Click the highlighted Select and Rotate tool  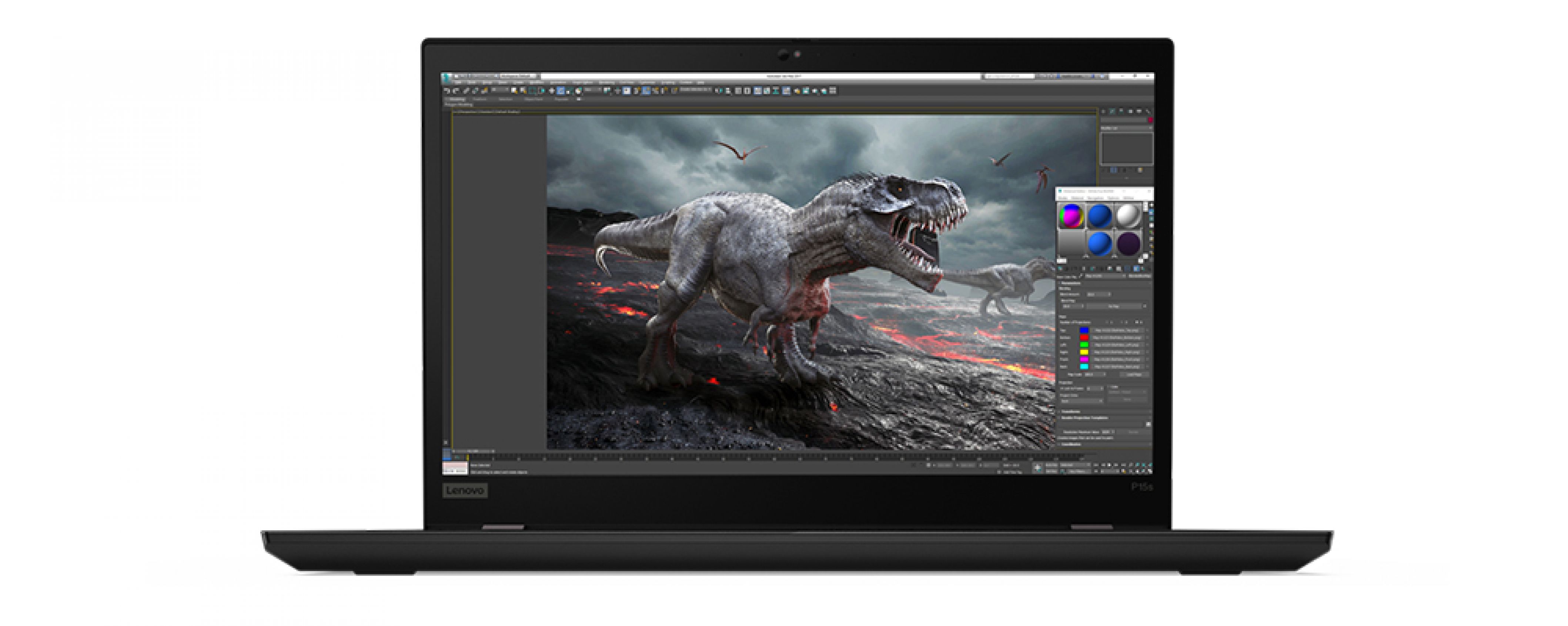point(561,91)
